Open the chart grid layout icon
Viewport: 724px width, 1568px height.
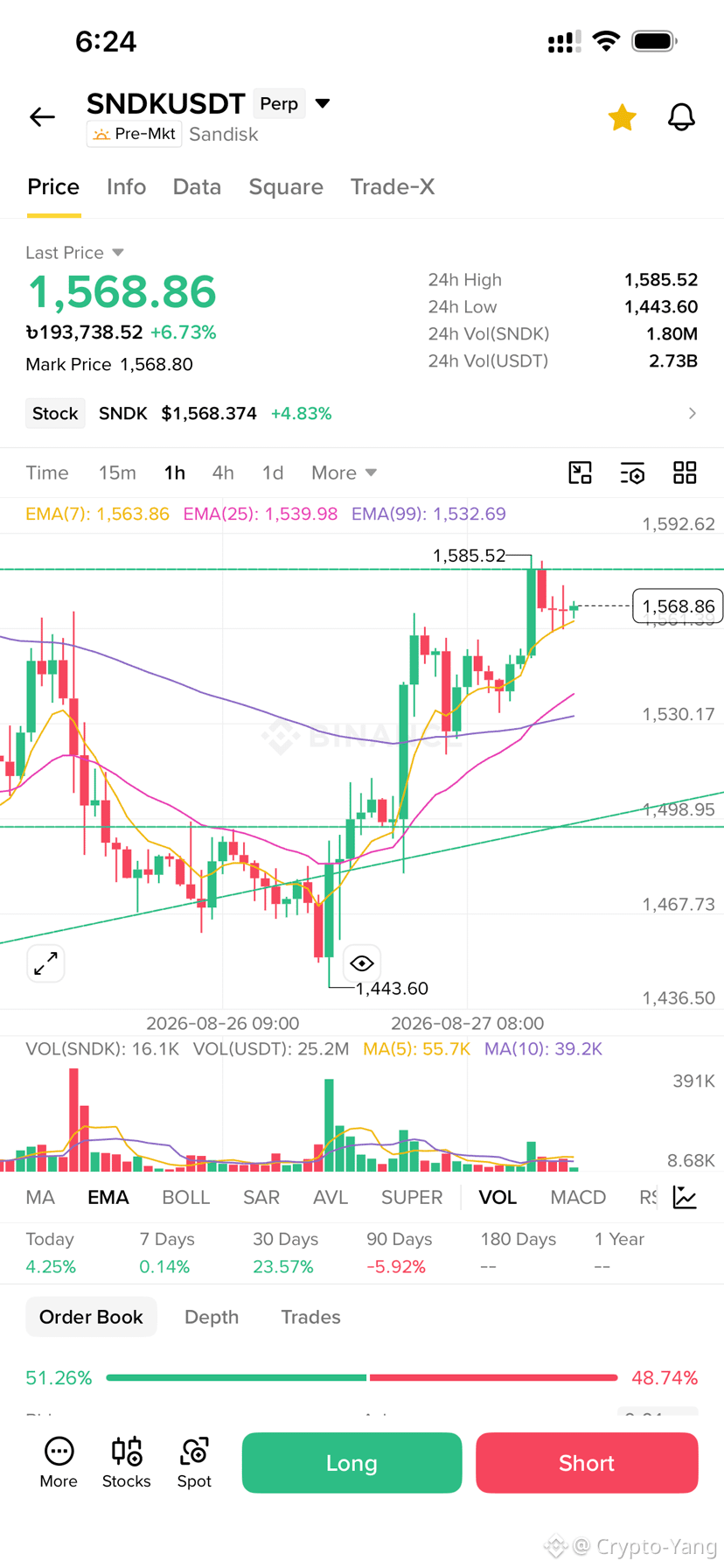[x=685, y=472]
